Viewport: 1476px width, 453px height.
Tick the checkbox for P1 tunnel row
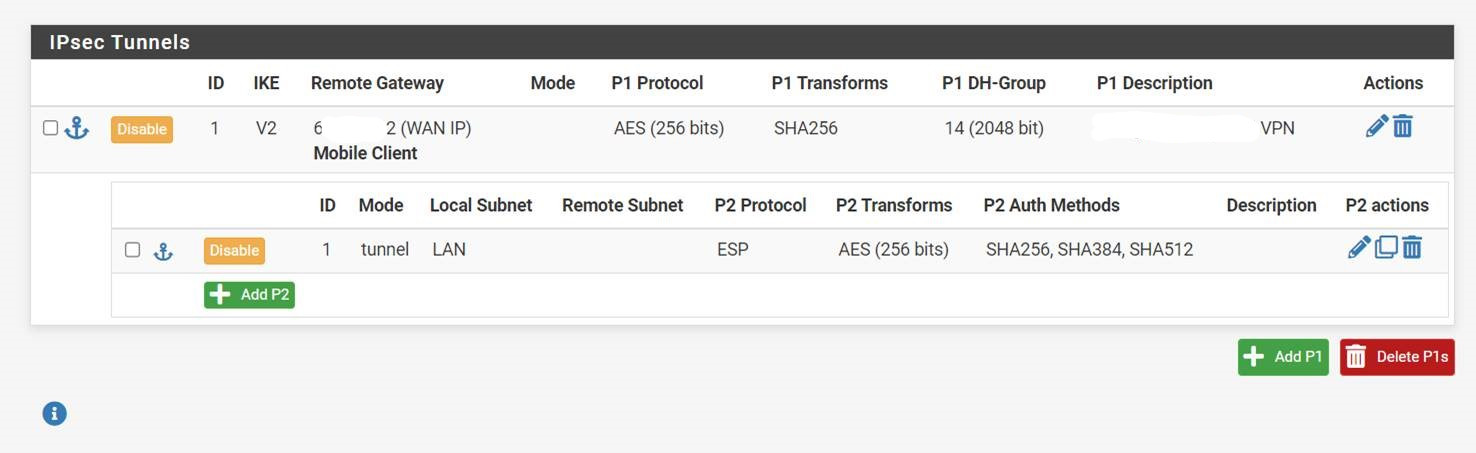pos(50,128)
